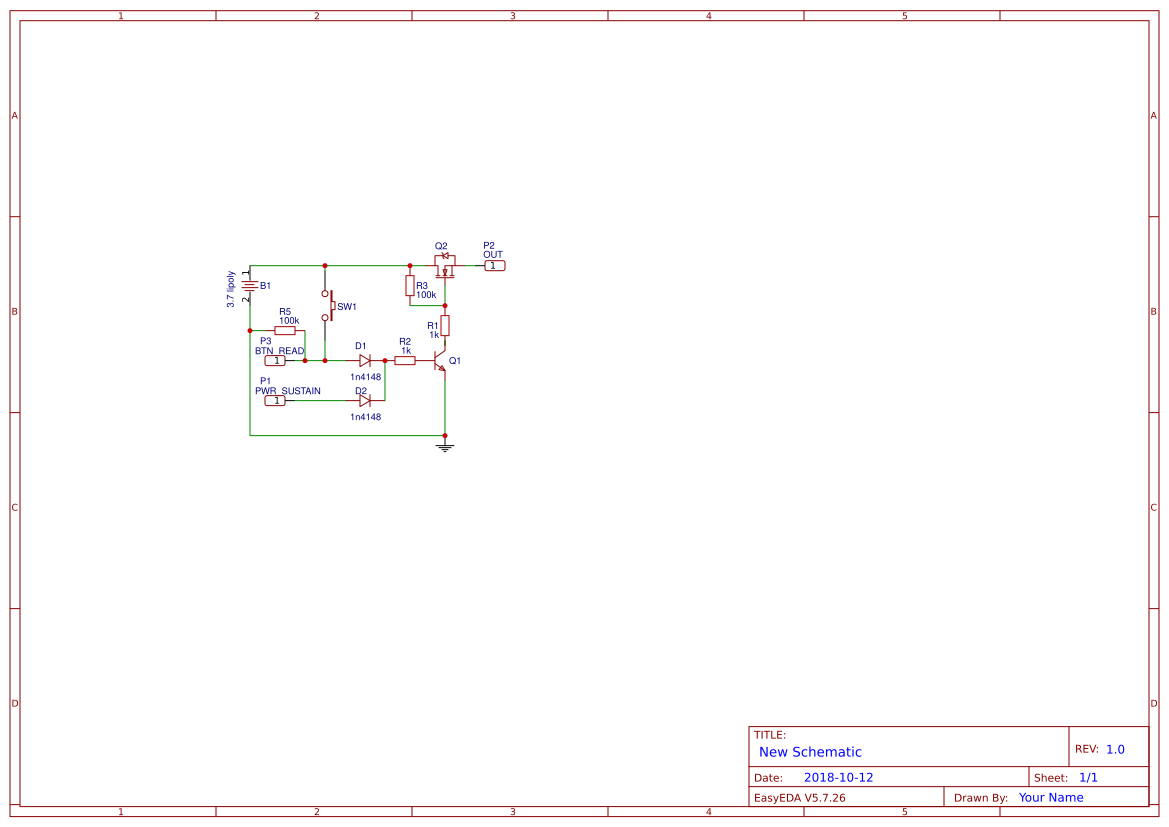Click pin 1 of the P3 BTN_READ connector

point(275,361)
